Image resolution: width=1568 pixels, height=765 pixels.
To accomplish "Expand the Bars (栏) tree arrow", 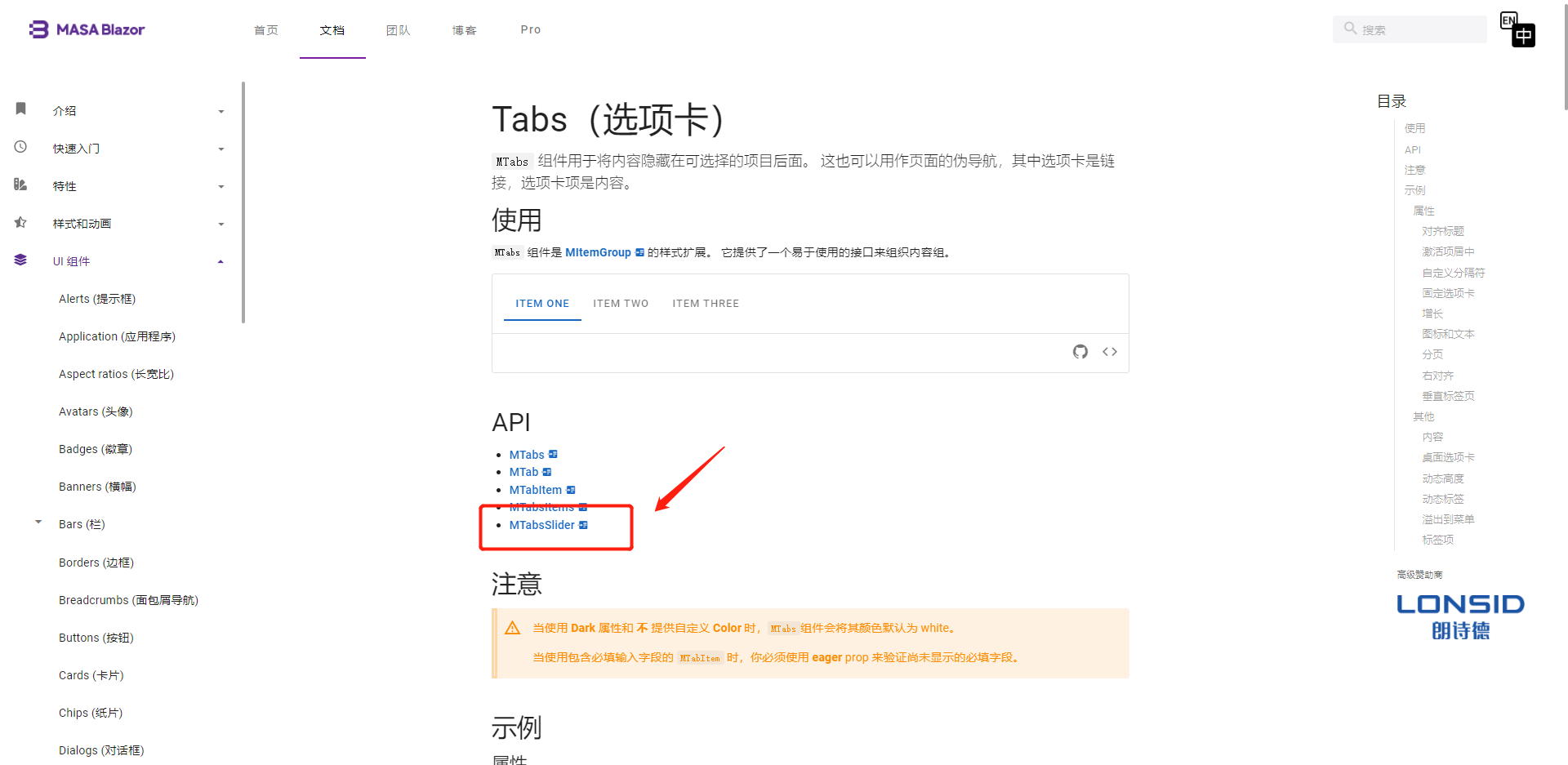I will click(x=38, y=522).
